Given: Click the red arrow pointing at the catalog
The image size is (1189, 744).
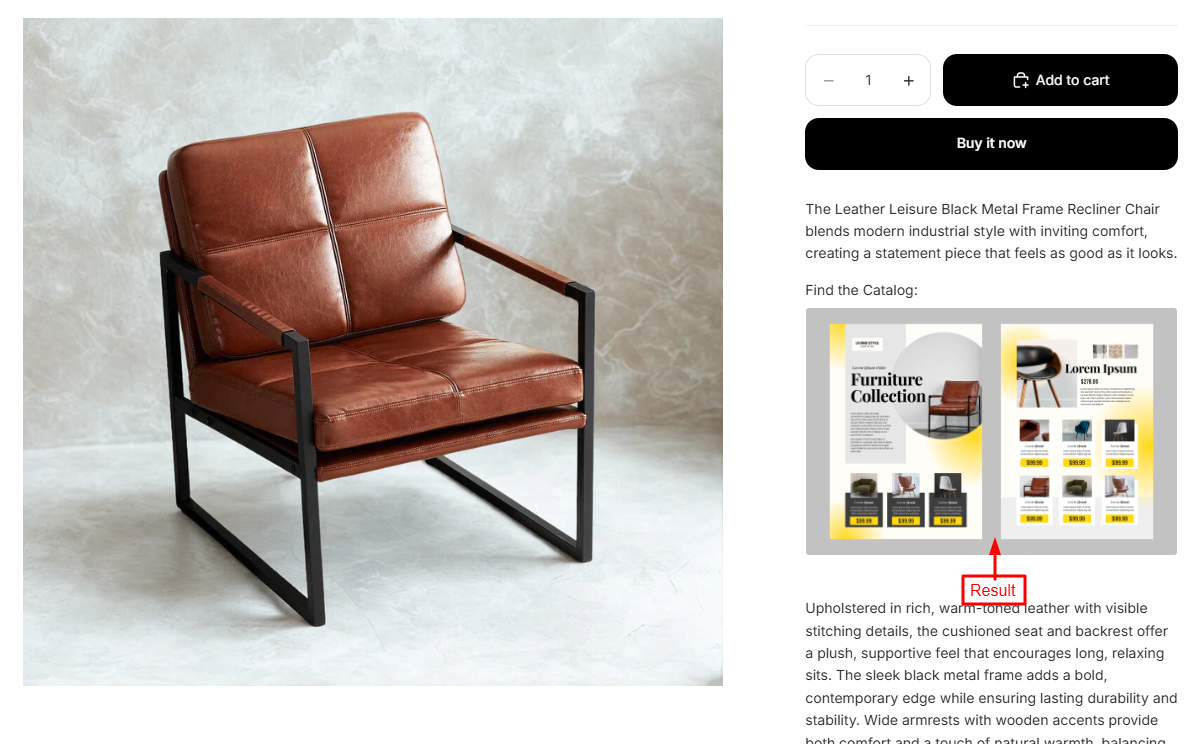Looking at the screenshot, I should (x=995, y=557).
